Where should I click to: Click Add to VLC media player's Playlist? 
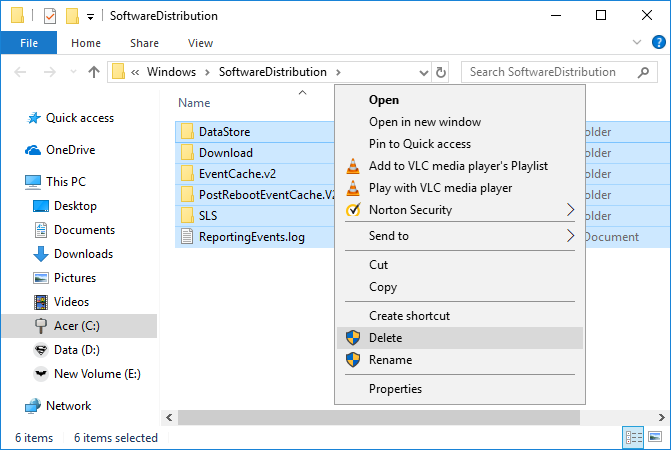coord(458,166)
